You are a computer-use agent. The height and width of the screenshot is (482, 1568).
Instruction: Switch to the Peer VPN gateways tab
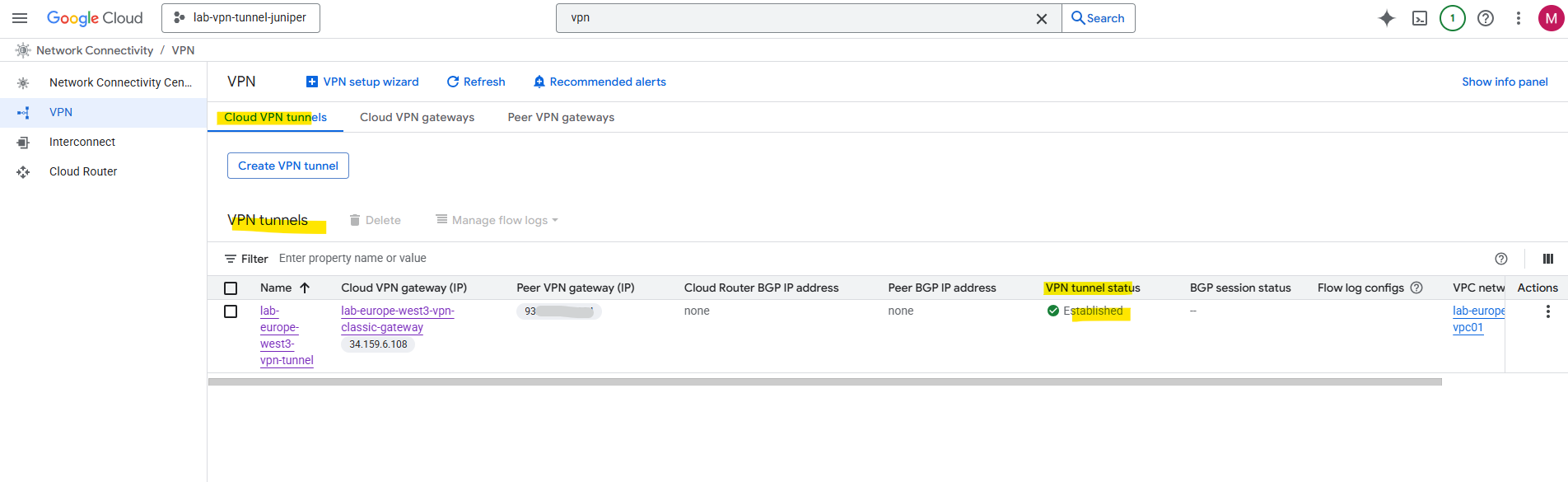561,117
